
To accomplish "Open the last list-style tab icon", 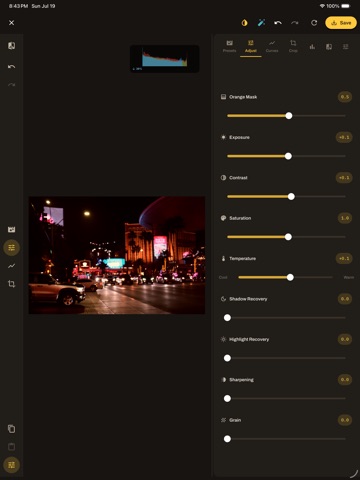I will point(346,47).
